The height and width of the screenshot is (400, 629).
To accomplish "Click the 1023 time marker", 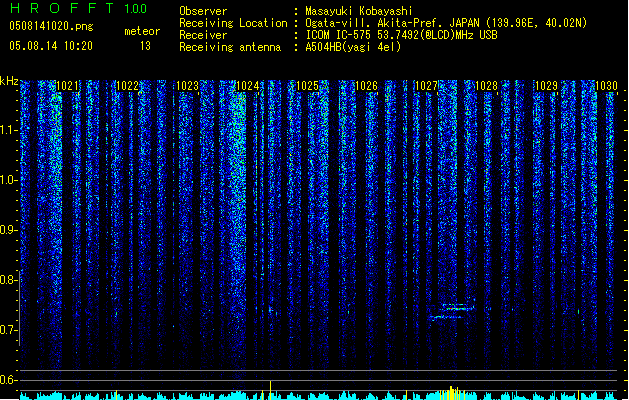I will pos(187,86).
